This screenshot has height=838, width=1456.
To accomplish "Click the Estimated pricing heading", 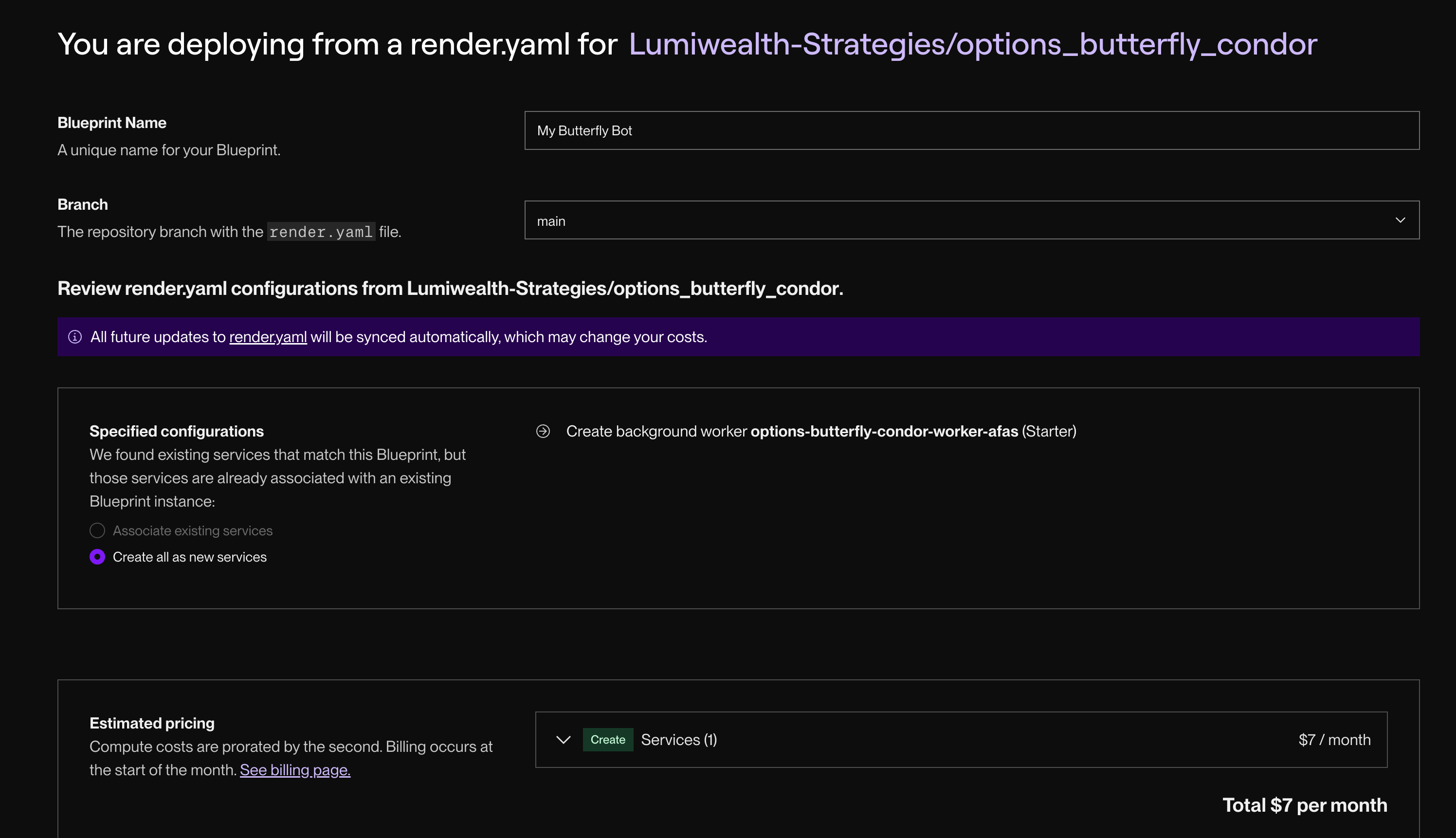I will tap(152, 723).
